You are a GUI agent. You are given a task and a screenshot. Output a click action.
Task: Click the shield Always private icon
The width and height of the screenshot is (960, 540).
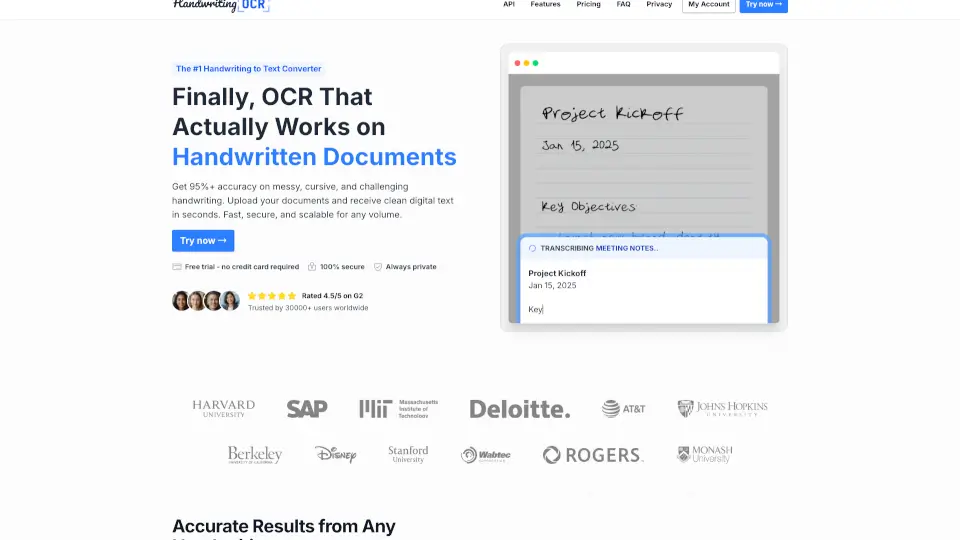378,267
